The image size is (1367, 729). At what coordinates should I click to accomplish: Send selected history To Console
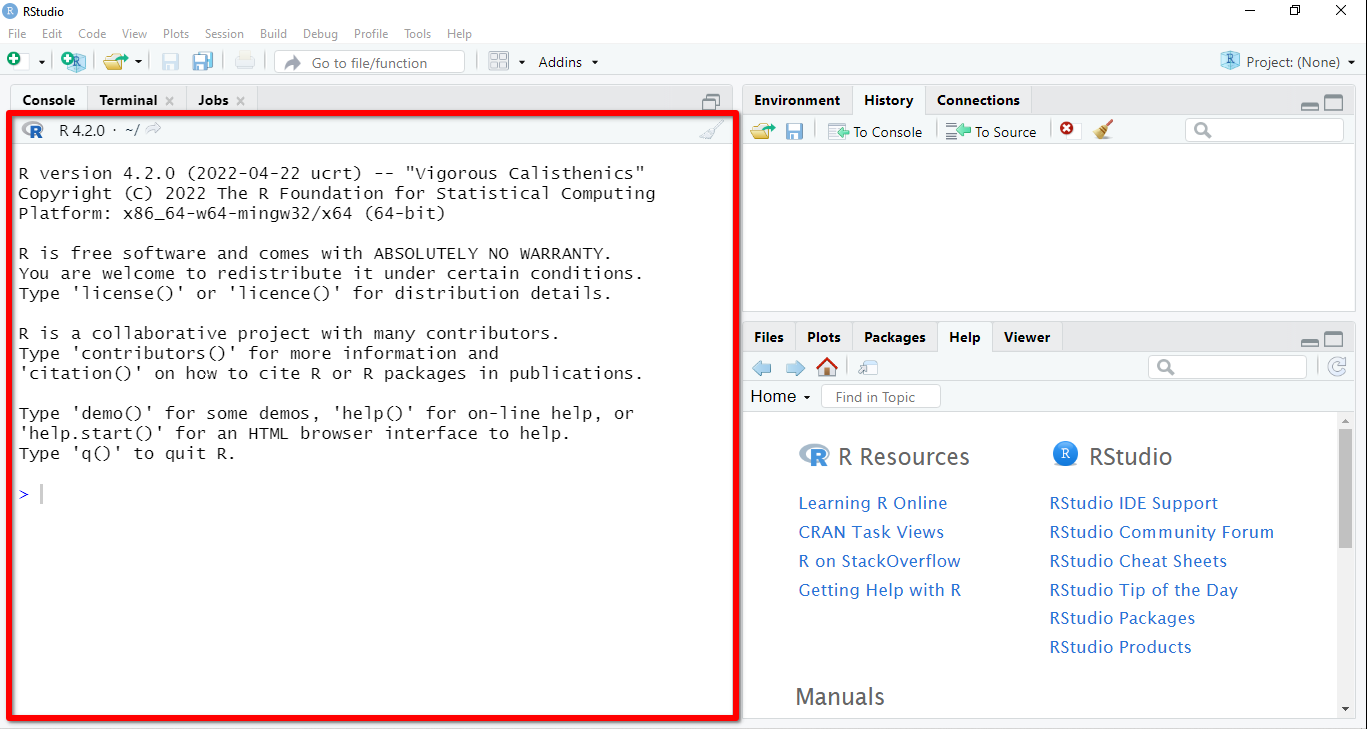pyautogui.click(x=875, y=131)
